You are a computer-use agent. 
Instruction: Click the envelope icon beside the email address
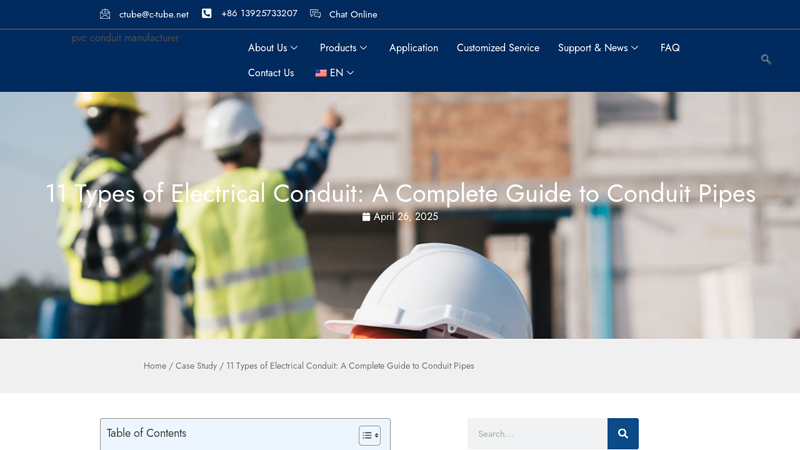105,14
